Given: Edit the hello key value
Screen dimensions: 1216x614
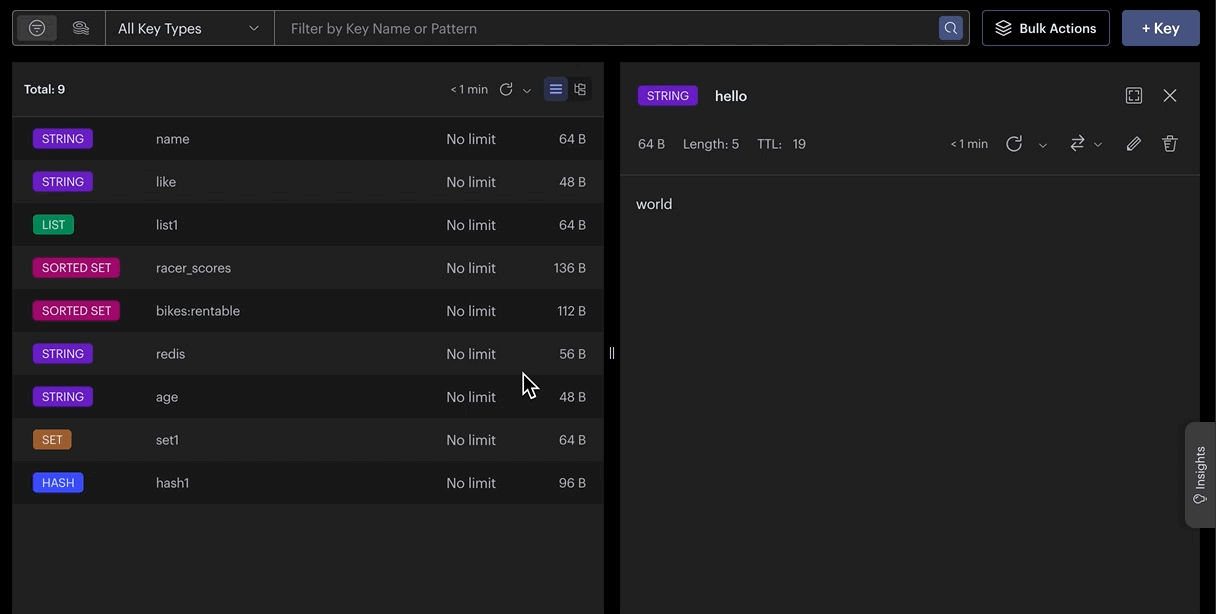Looking at the screenshot, I should pos(1133,144).
